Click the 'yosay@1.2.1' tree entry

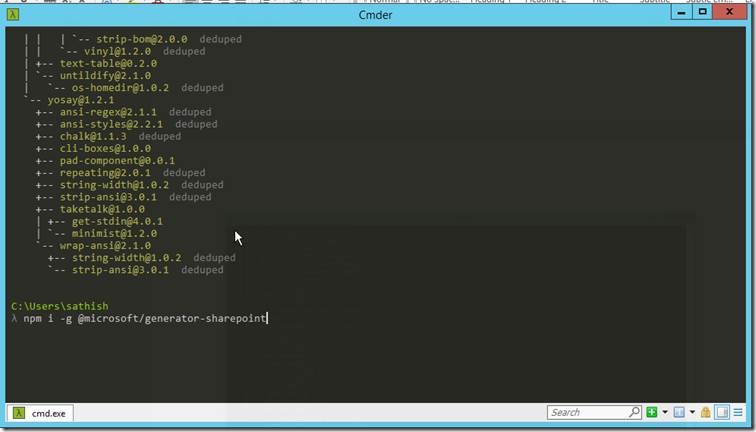tap(81, 100)
